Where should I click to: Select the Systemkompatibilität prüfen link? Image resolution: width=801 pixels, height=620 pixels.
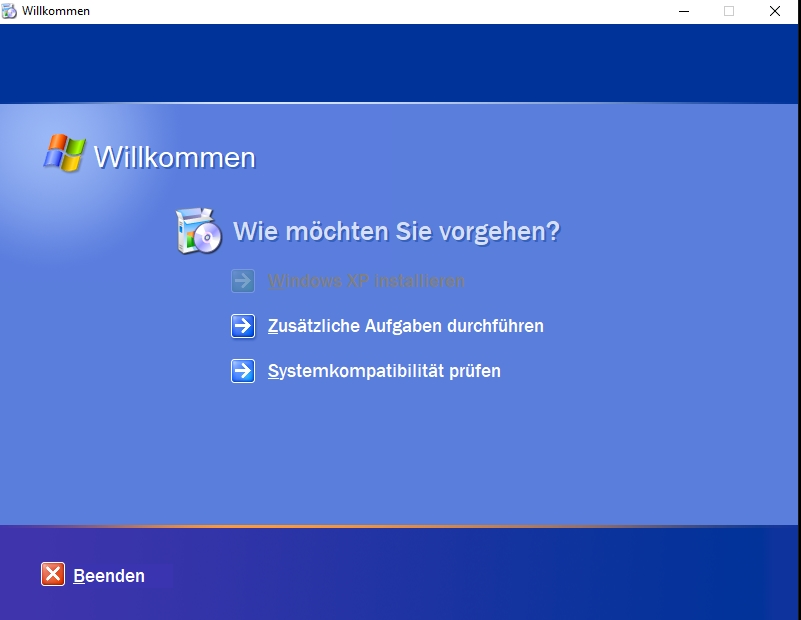[x=384, y=371]
